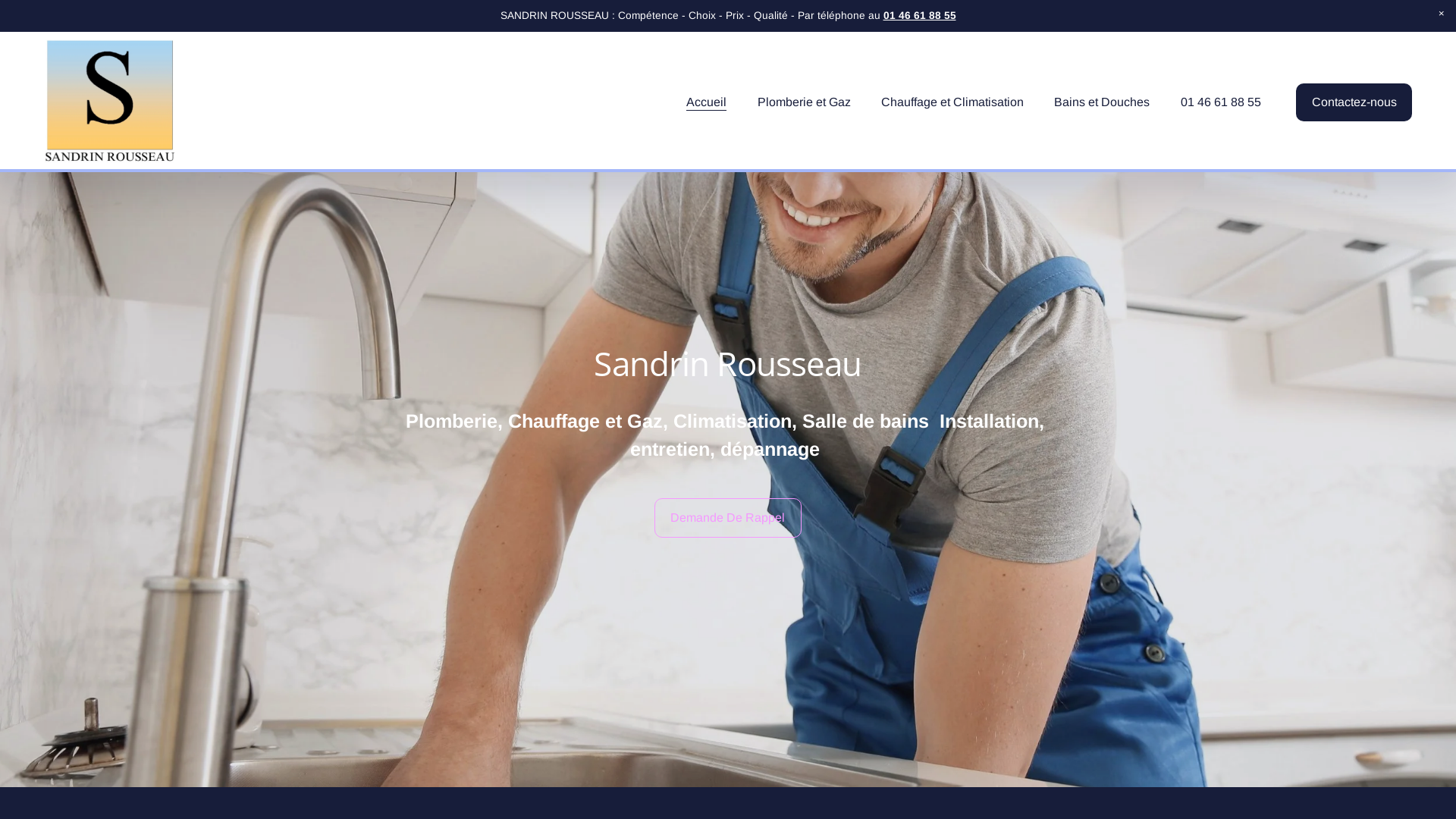Go to Plomberie et Gaz page
This screenshot has width=1456, height=819.
803,102
